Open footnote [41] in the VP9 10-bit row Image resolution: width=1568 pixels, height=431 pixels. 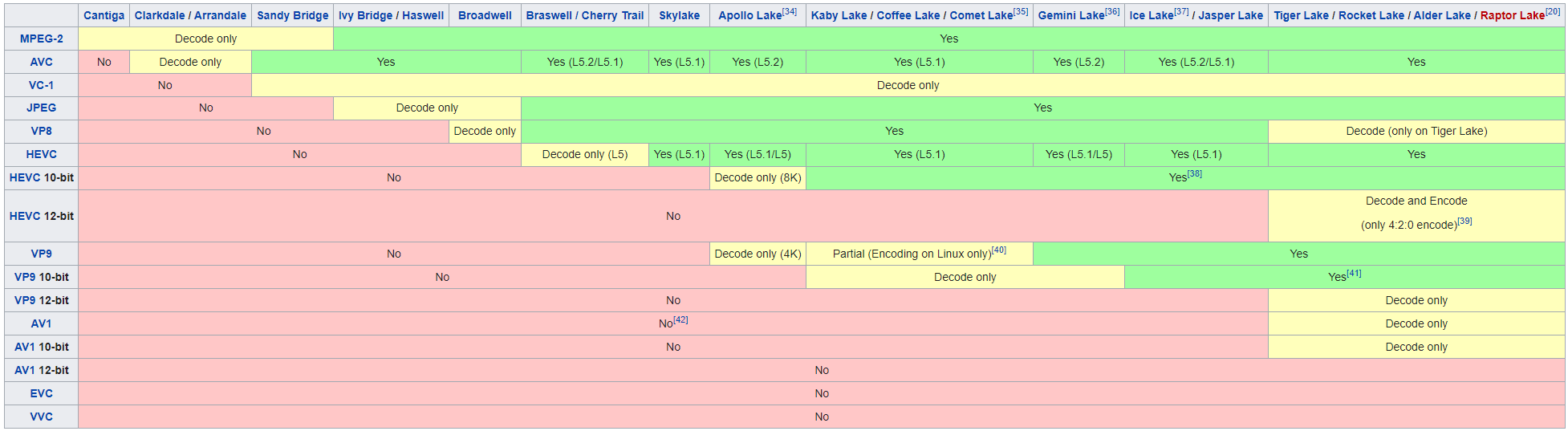(x=1354, y=273)
